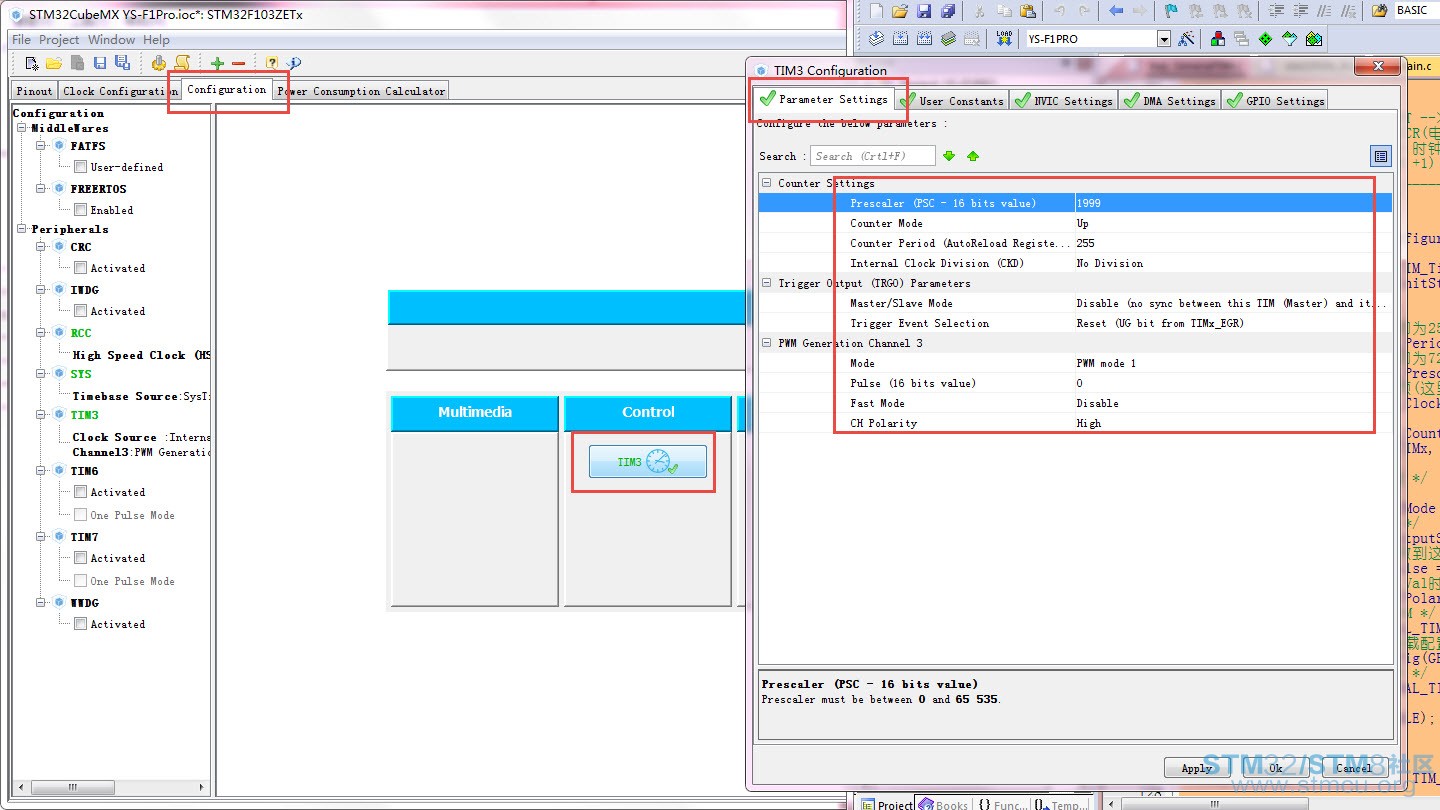Click Move Up green arrow next to Search
Viewport: 1440px width, 810px height.
[973, 156]
